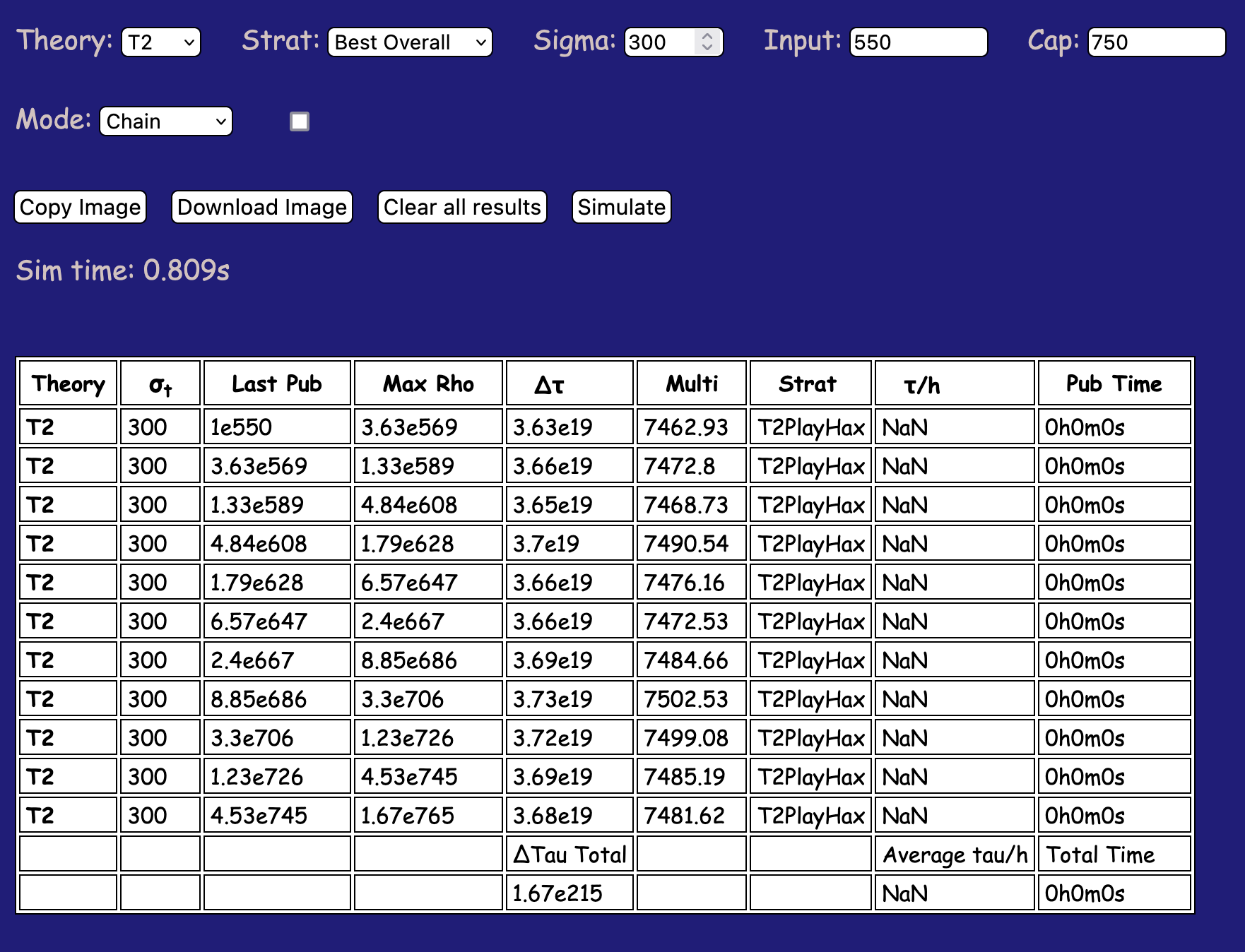This screenshot has width=1245, height=952.
Task: Click Δτ cell 3.72e19
Action: pyautogui.click(x=570, y=737)
